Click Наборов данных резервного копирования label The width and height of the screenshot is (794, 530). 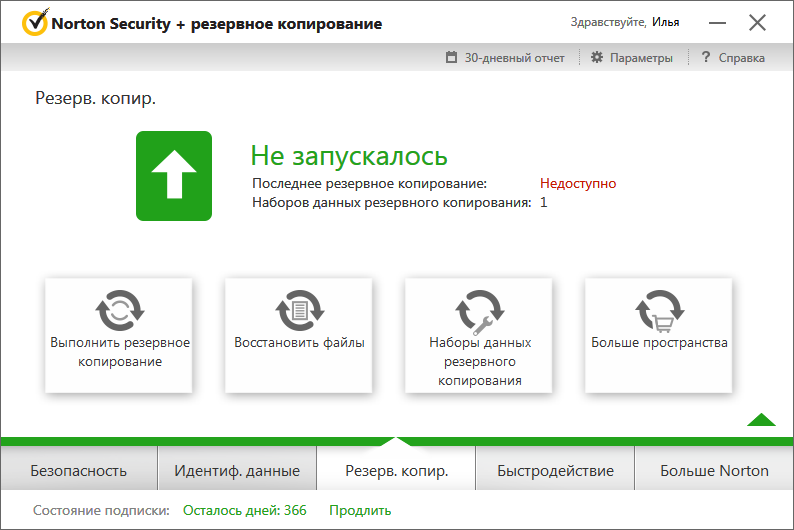click(392, 202)
